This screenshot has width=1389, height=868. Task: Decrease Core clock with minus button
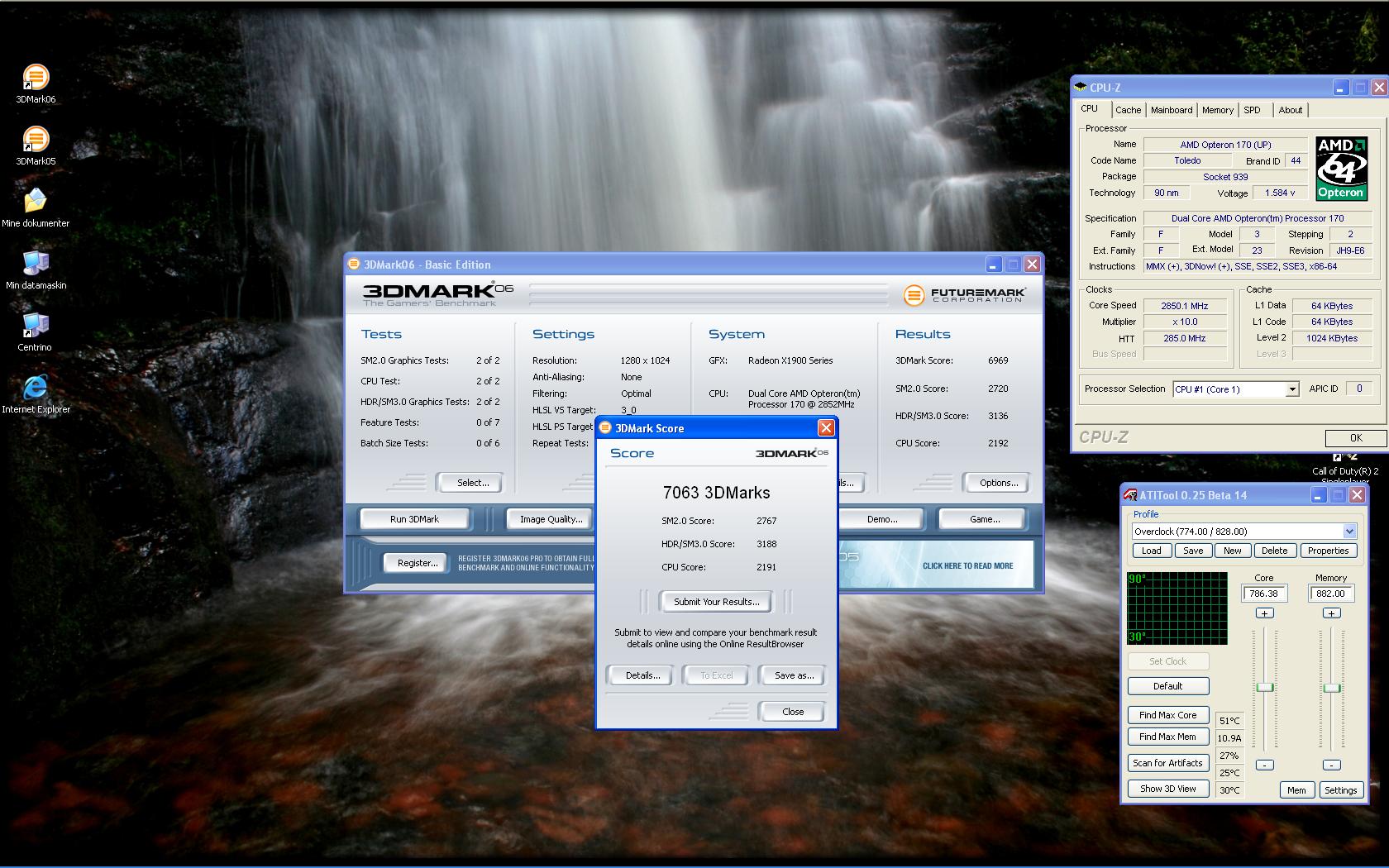click(x=1265, y=765)
